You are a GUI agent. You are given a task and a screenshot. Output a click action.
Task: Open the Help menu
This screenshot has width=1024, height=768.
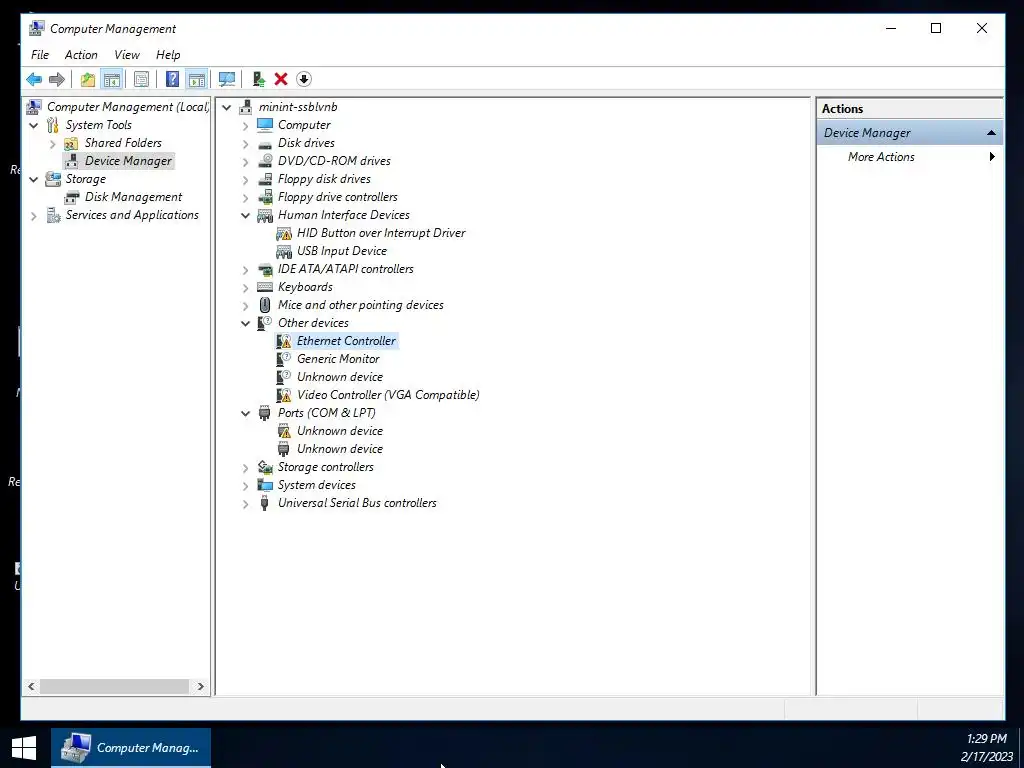coord(168,55)
